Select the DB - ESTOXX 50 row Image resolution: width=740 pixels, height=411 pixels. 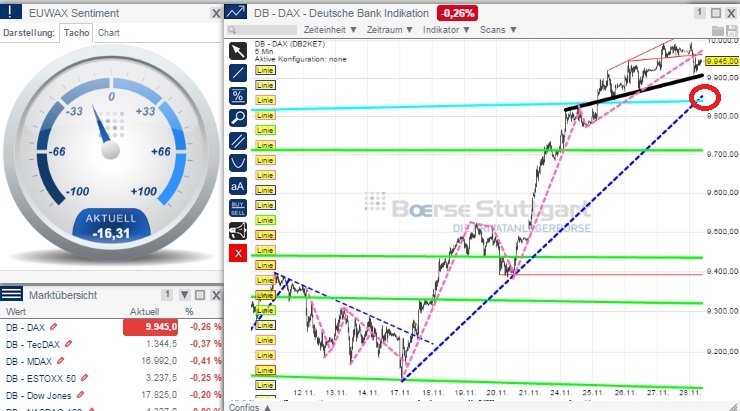tap(111, 378)
